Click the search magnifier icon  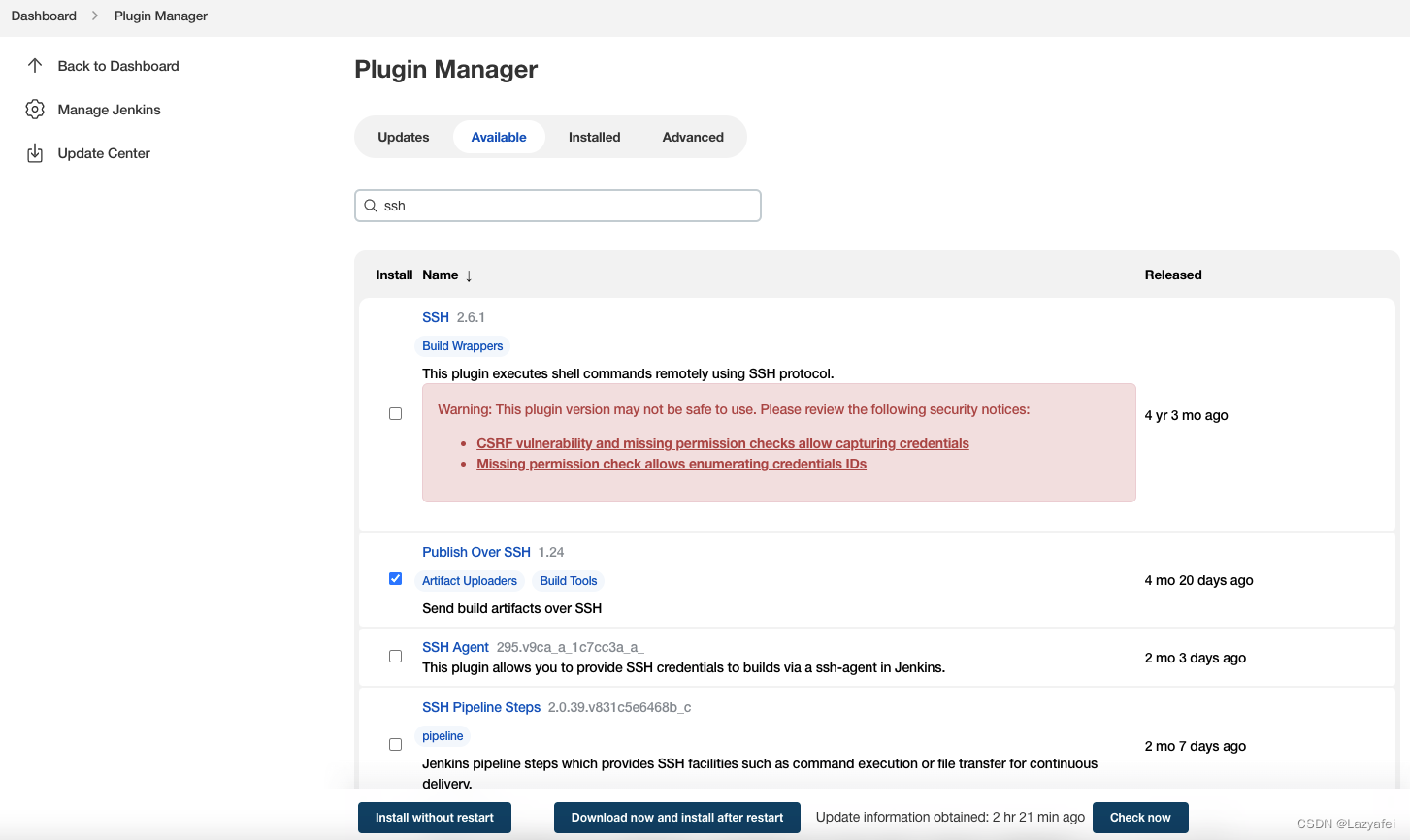pyautogui.click(x=371, y=206)
